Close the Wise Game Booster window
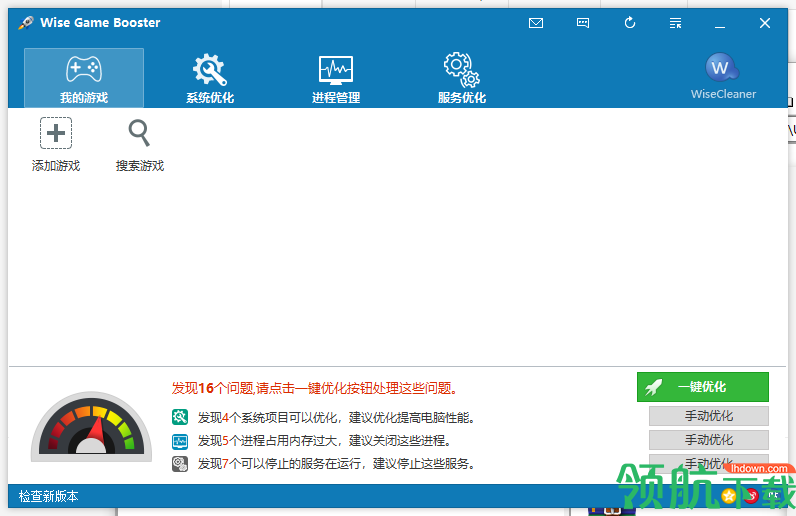 pyautogui.click(x=765, y=23)
